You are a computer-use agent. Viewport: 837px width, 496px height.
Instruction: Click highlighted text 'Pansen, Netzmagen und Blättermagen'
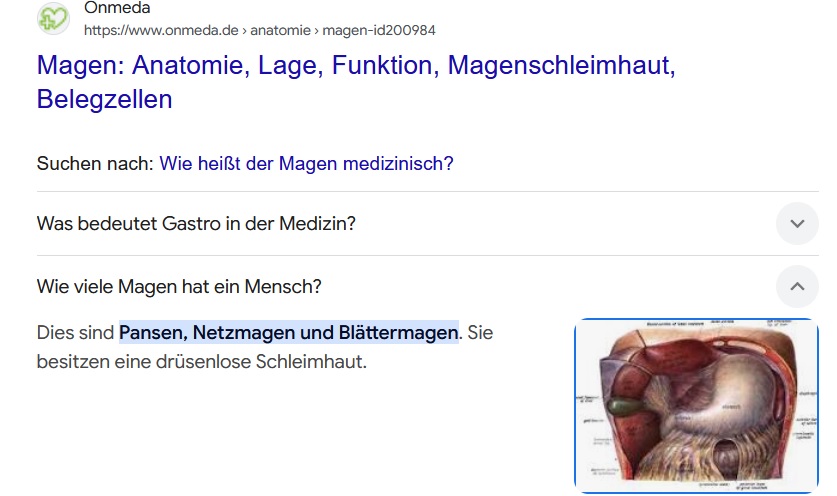point(288,332)
